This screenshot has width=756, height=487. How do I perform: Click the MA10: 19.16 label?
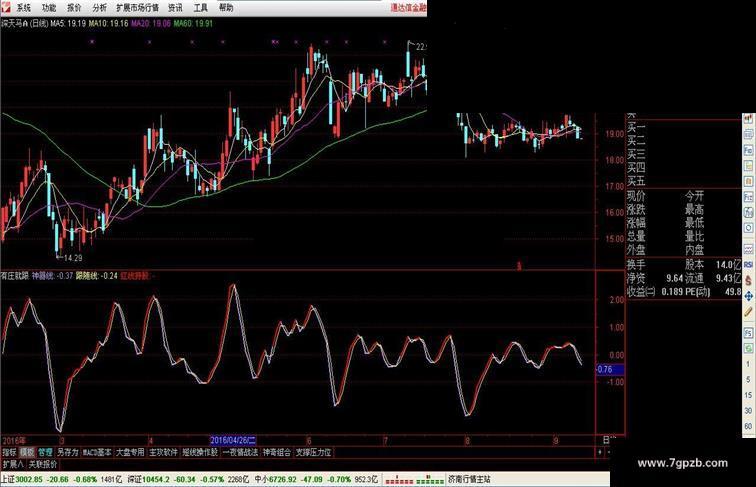[108, 23]
